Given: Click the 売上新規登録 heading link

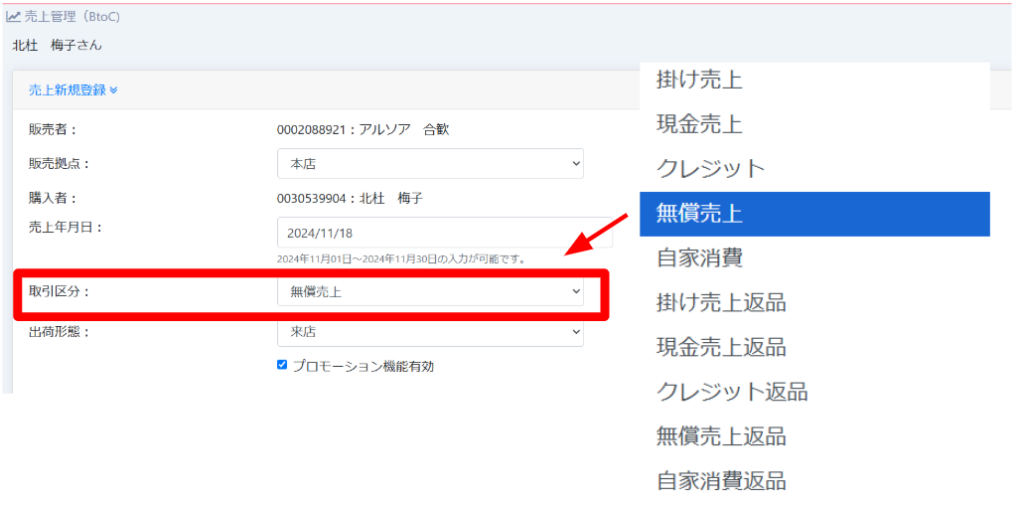Looking at the screenshot, I should pyautogui.click(x=67, y=90).
